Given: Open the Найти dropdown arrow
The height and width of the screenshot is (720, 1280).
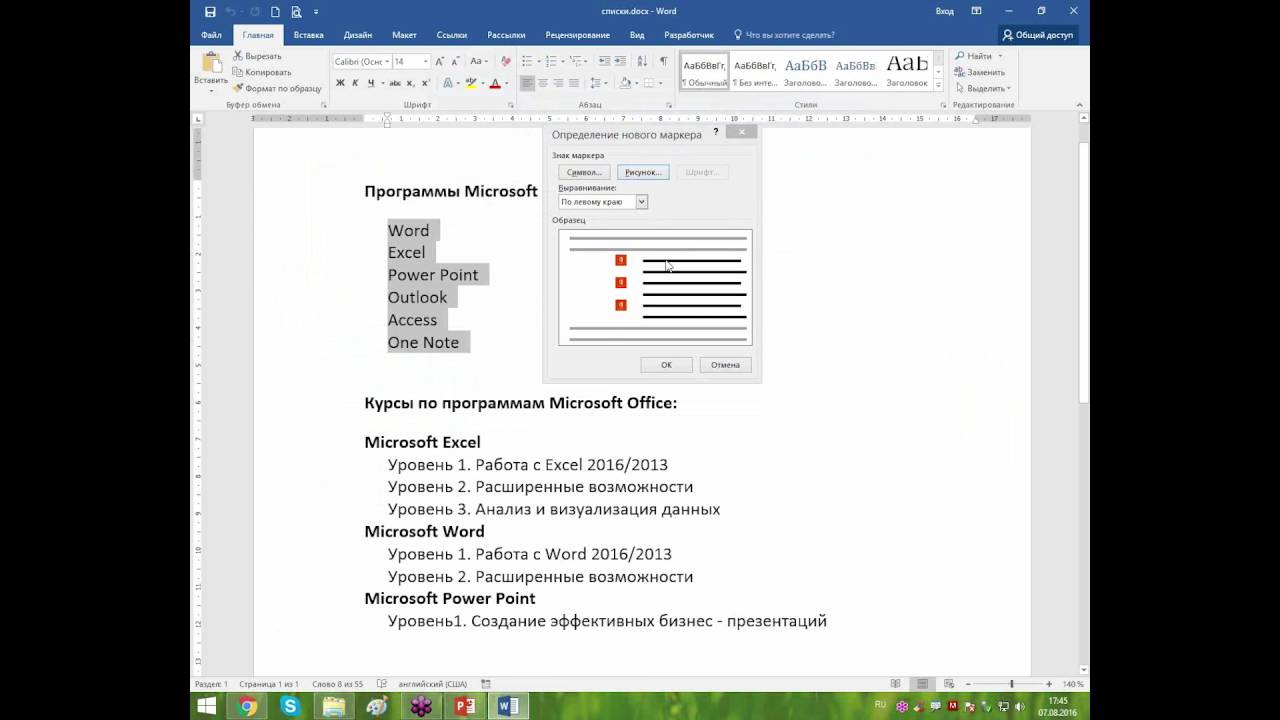Looking at the screenshot, I should pyautogui.click(x=999, y=56).
